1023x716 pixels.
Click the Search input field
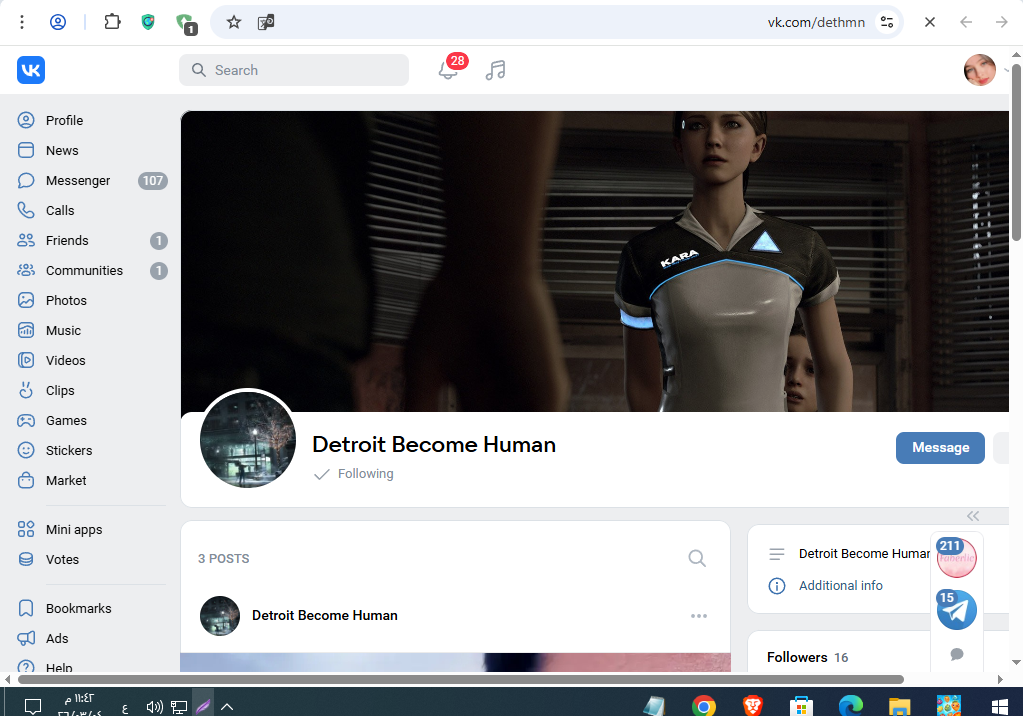pyautogui.click(x=294, y=70)
